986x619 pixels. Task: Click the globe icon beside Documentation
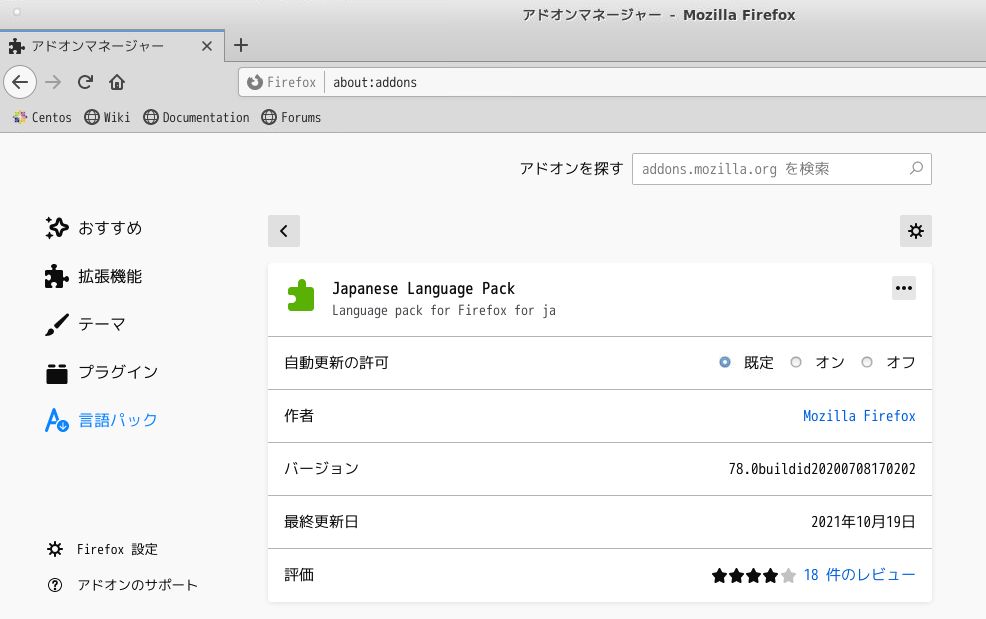(151, 118)
